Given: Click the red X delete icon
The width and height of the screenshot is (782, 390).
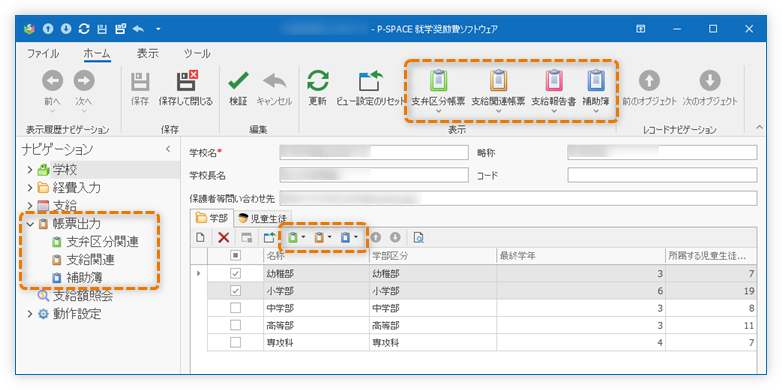Looking at the screenshot, I should tap(224, 238).
